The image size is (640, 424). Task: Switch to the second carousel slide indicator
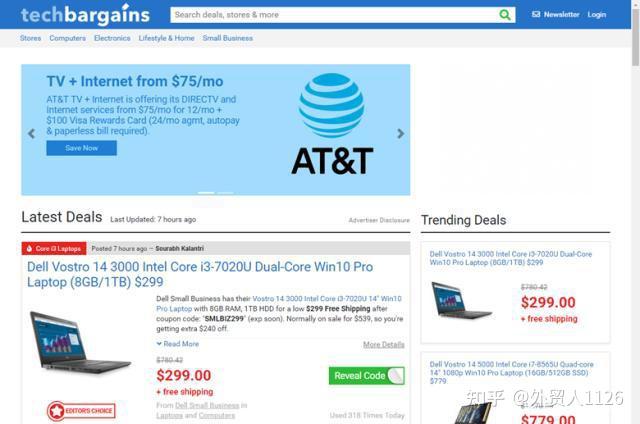pos(225,193)
